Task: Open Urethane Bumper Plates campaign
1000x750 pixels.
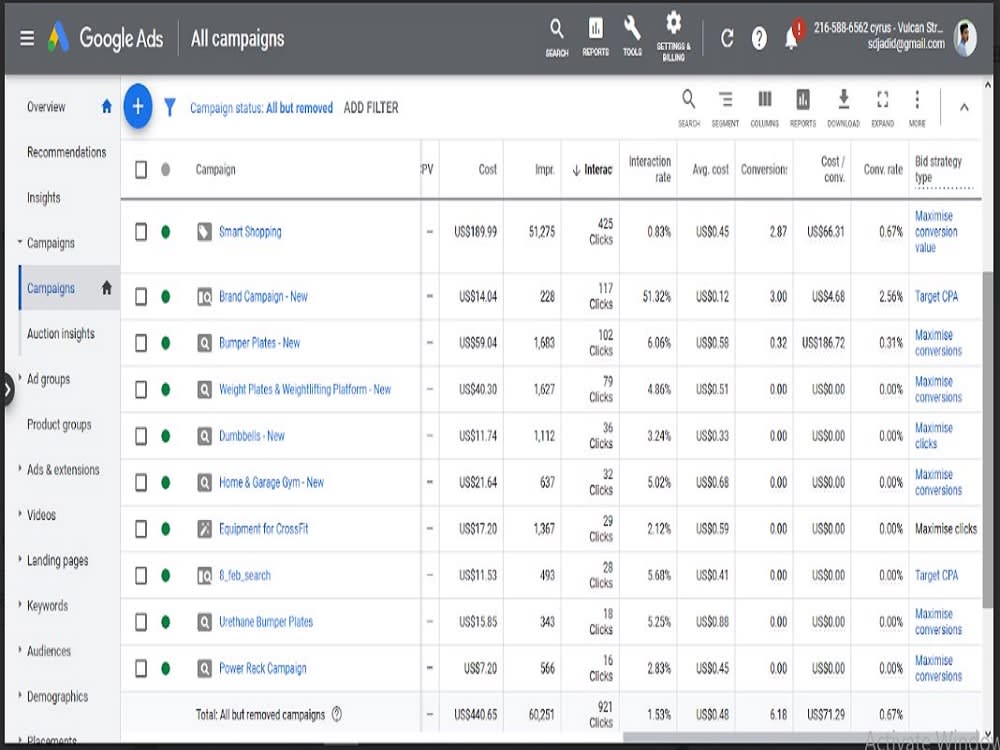Action: point(266,622)
